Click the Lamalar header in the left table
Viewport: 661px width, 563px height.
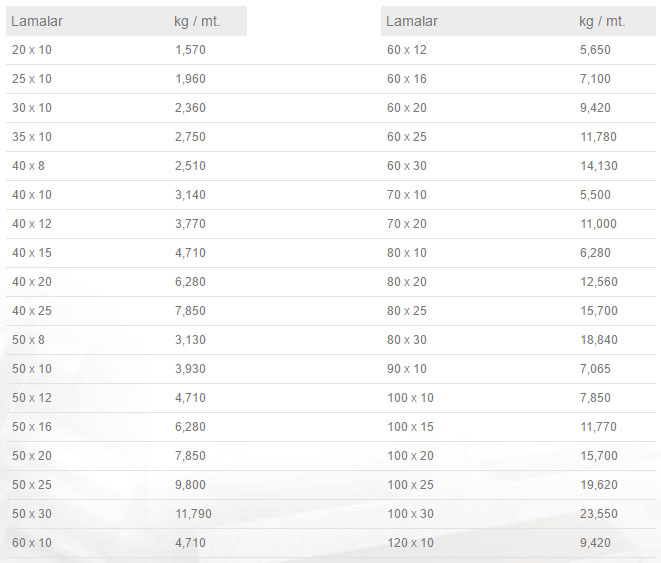37,21
